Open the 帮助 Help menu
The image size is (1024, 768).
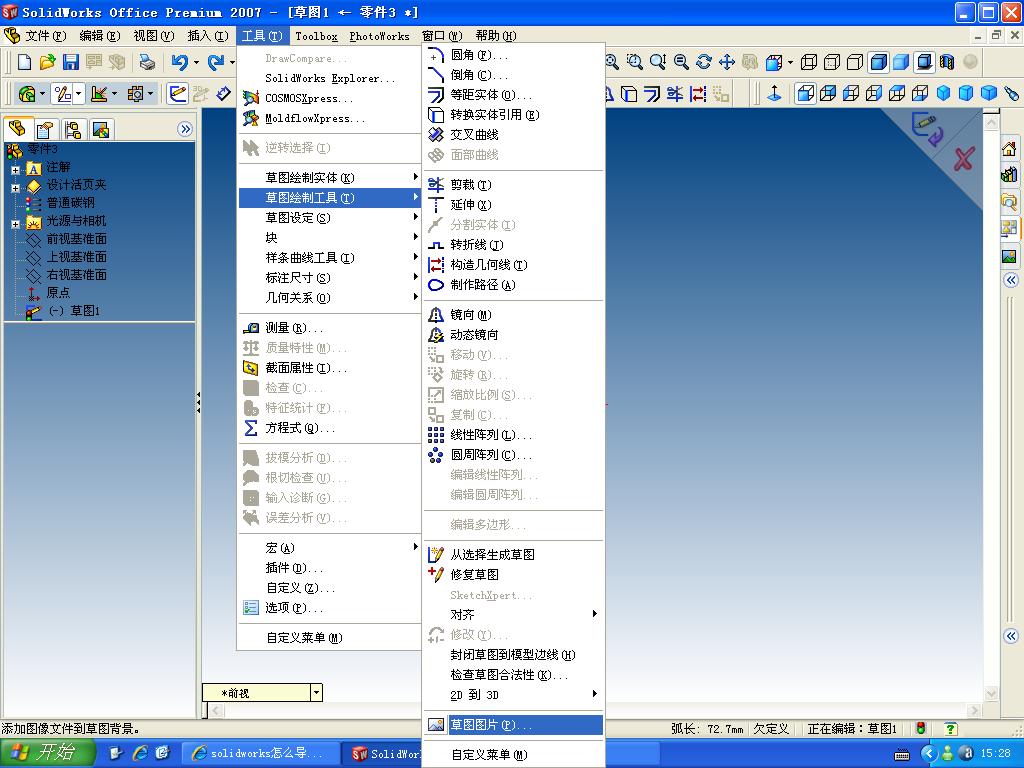[496, 36]
